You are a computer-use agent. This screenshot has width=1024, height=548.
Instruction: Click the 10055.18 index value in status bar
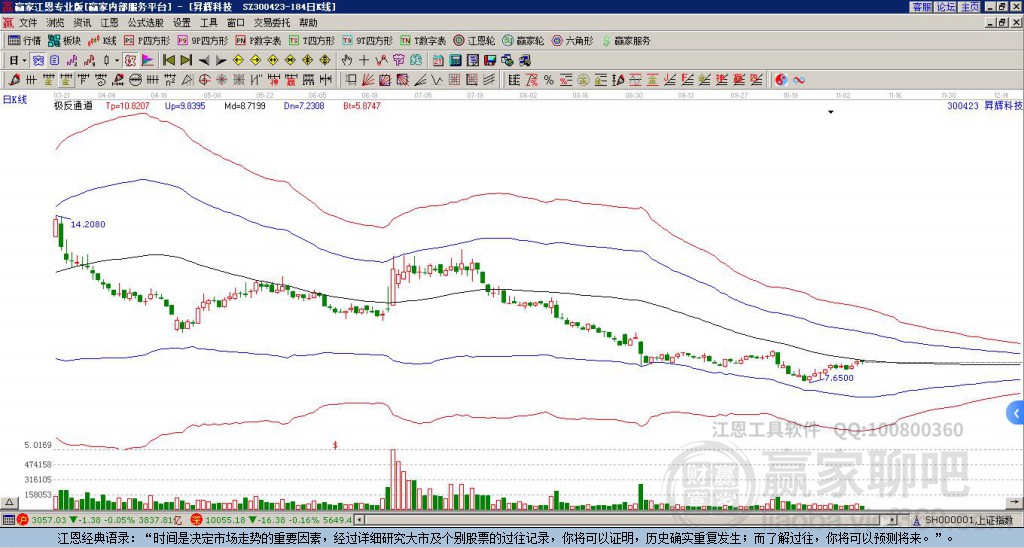pyautogui.click(x=223, y=520)
